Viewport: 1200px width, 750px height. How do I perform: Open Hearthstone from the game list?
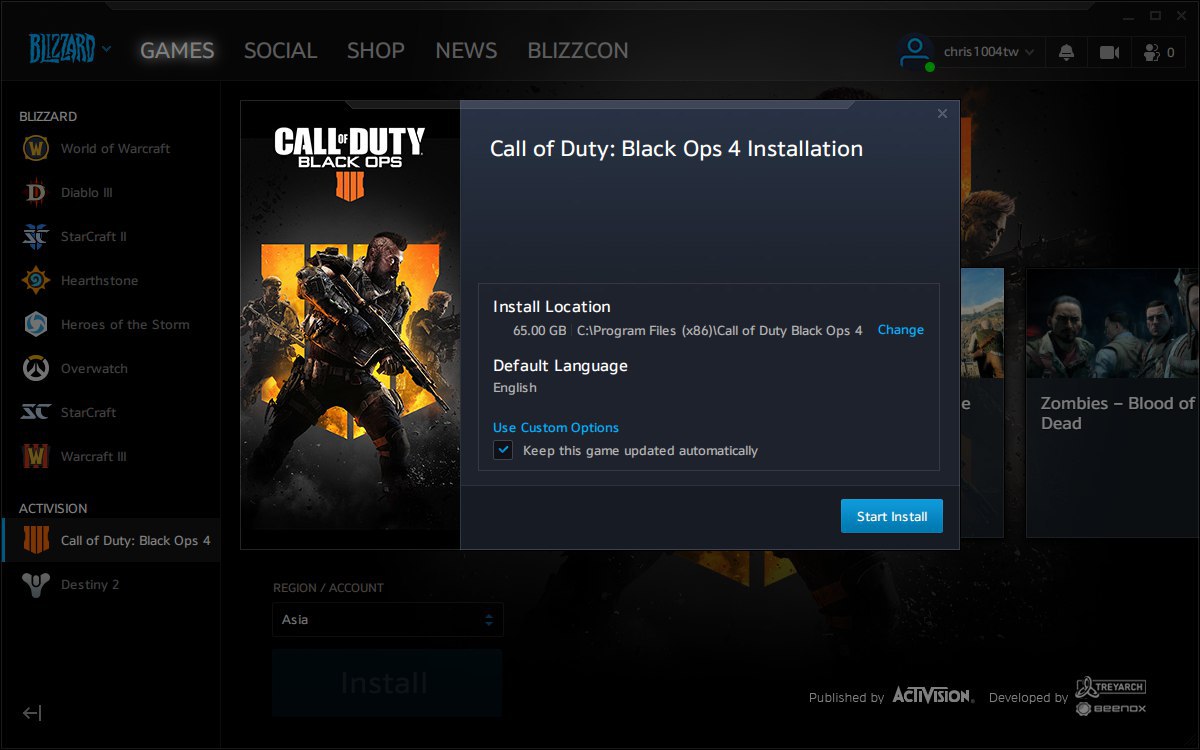pos(35,280)
